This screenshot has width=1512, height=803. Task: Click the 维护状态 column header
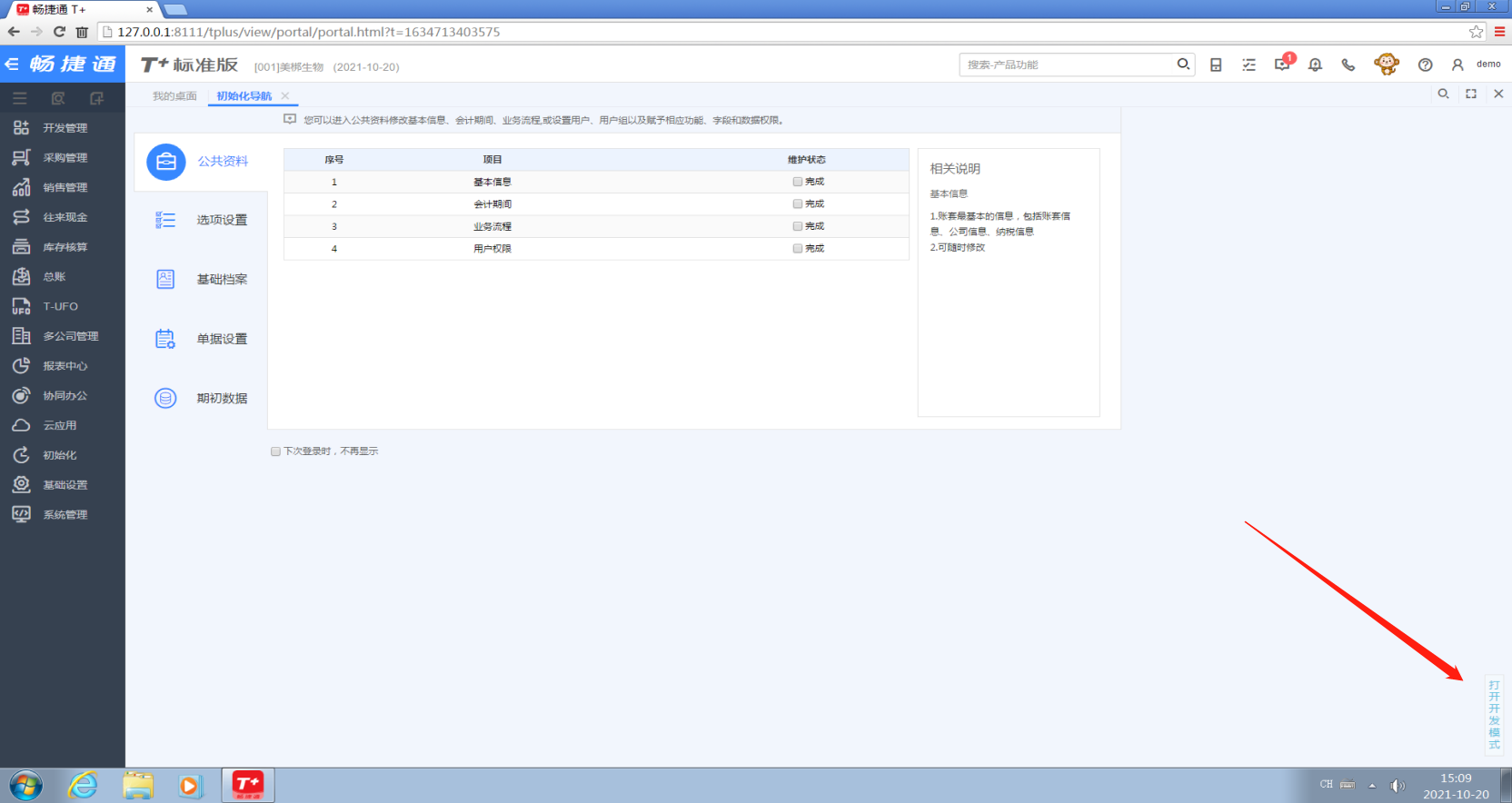point(807,160)
